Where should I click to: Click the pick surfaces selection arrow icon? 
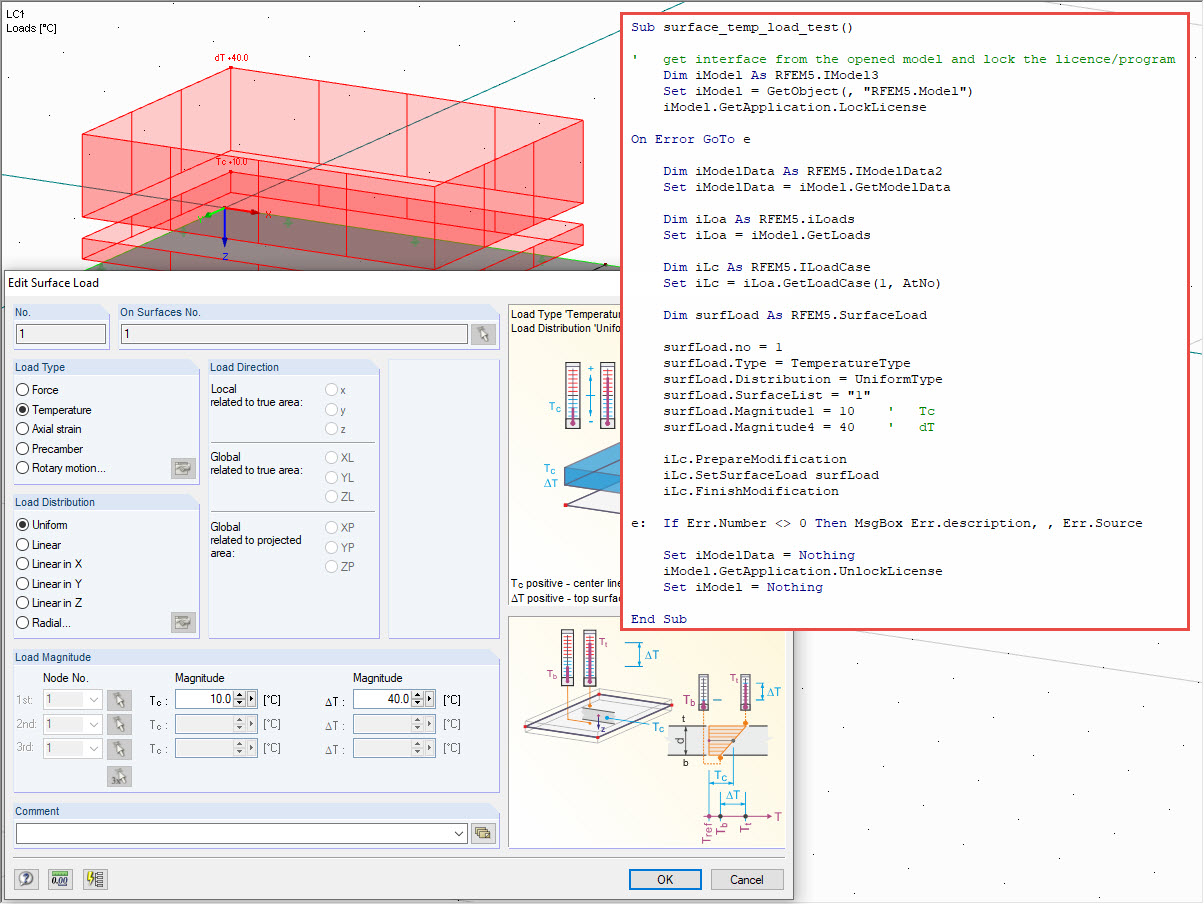[483, 335]
